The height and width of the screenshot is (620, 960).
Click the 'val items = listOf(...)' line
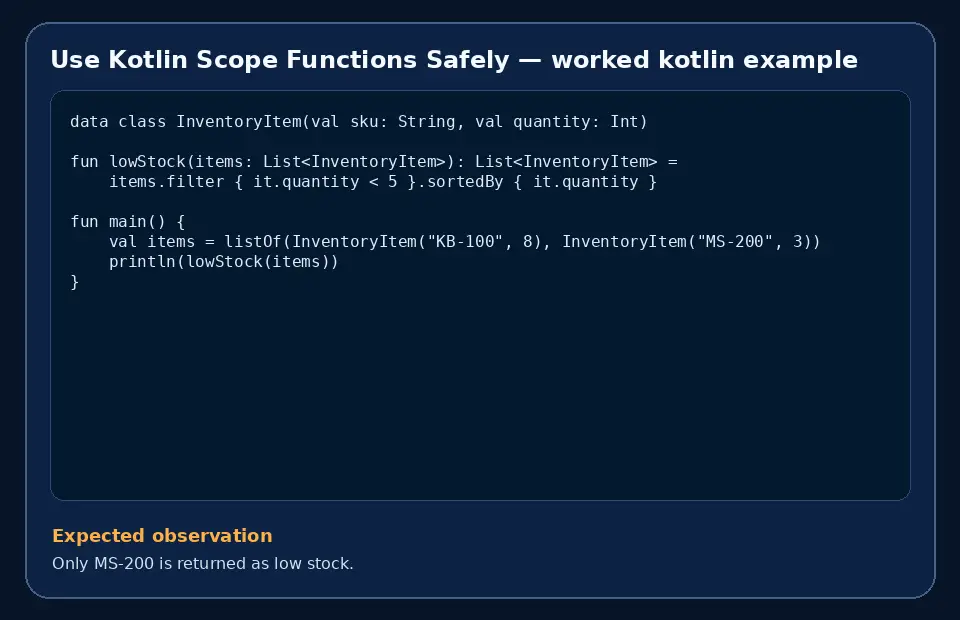click(465, 242)
